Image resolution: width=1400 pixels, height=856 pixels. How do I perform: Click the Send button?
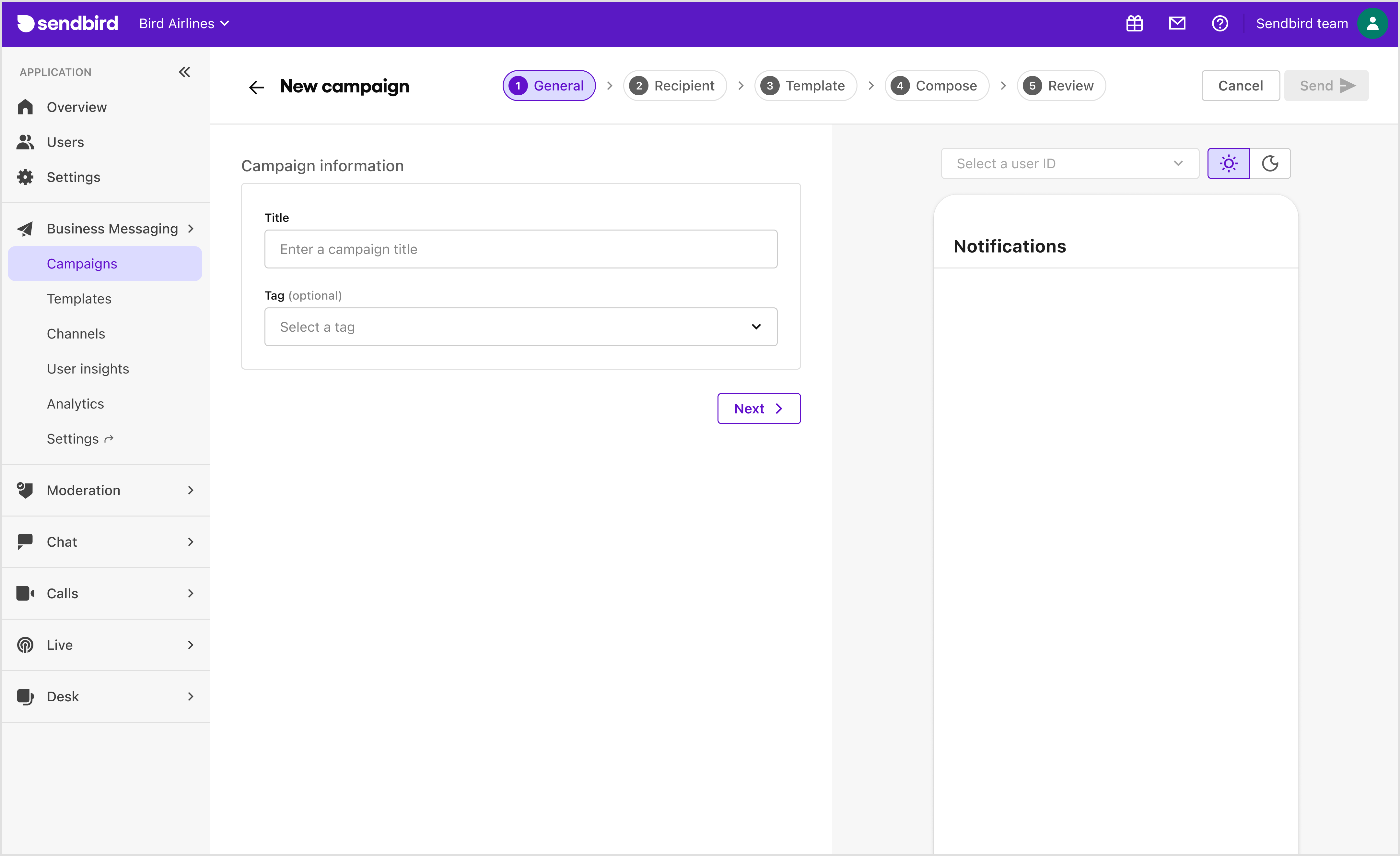tap(1326, 86)
